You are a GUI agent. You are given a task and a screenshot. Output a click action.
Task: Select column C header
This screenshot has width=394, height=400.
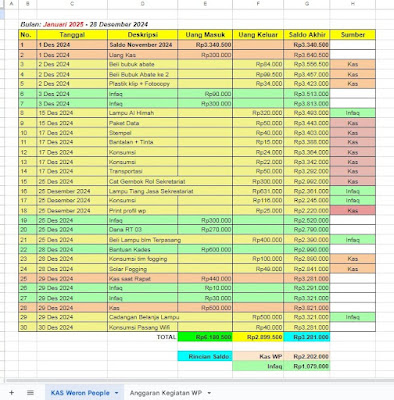[72, 4]
